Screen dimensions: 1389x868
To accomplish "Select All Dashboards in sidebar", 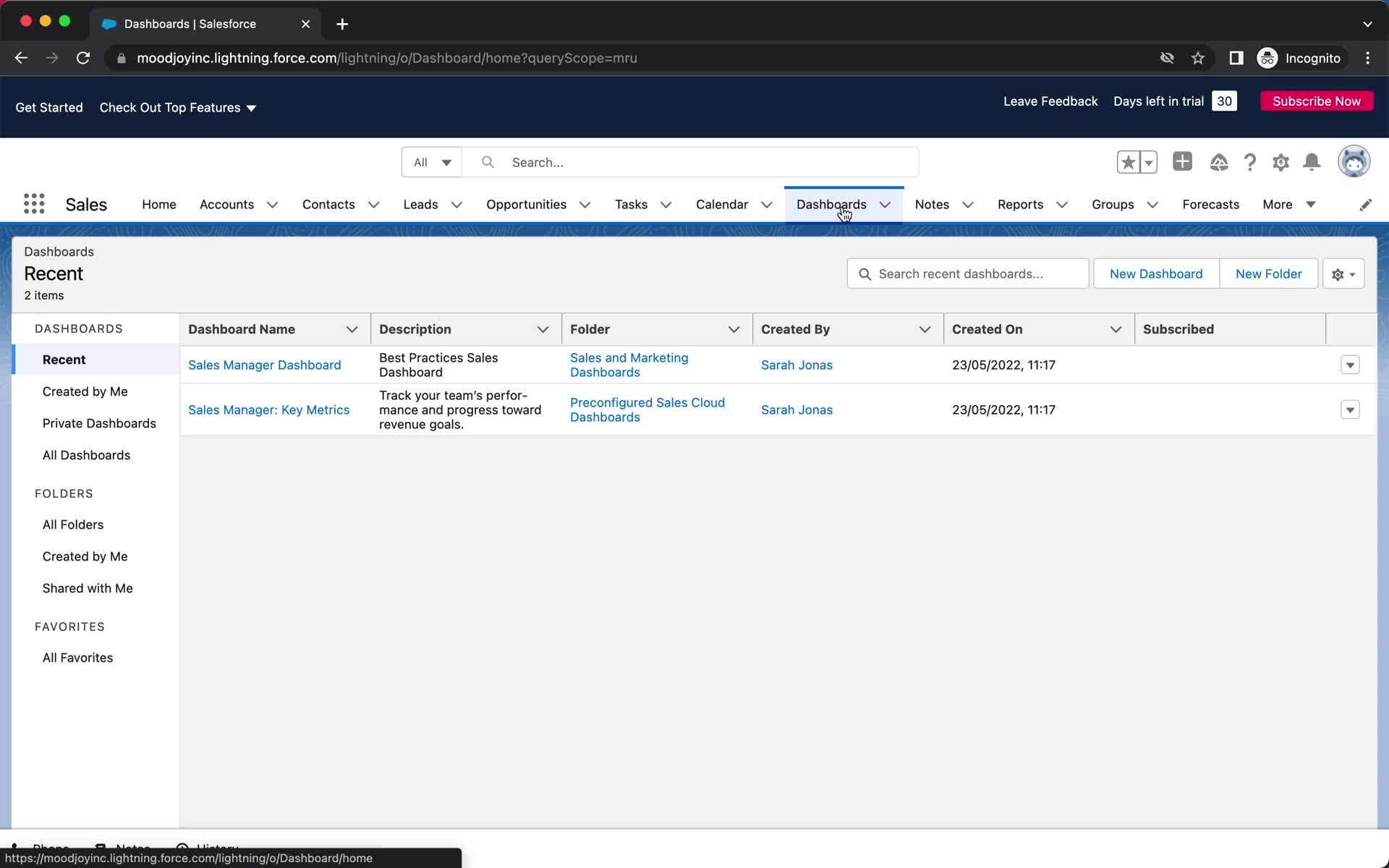I will 86,455.
